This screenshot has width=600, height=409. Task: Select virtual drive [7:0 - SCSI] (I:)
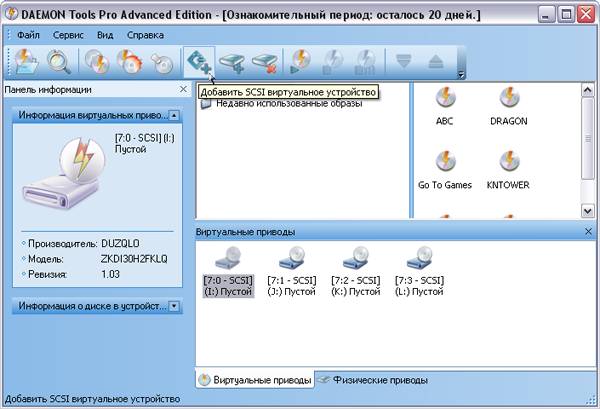pos(228,272)
